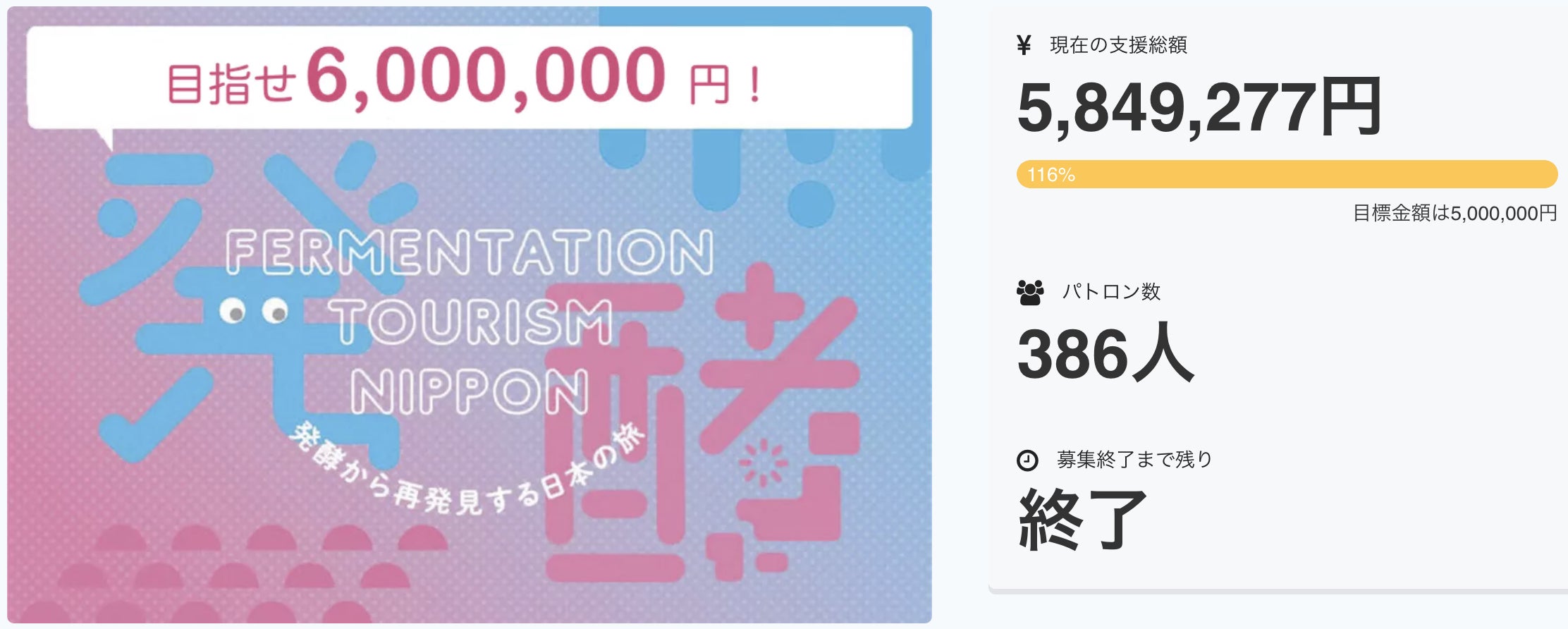Image resolution: width=1568 pixels, height=629 pixels.
Task: Click the 目指せ6,000,000円 speech bubble
Action: 469,78
